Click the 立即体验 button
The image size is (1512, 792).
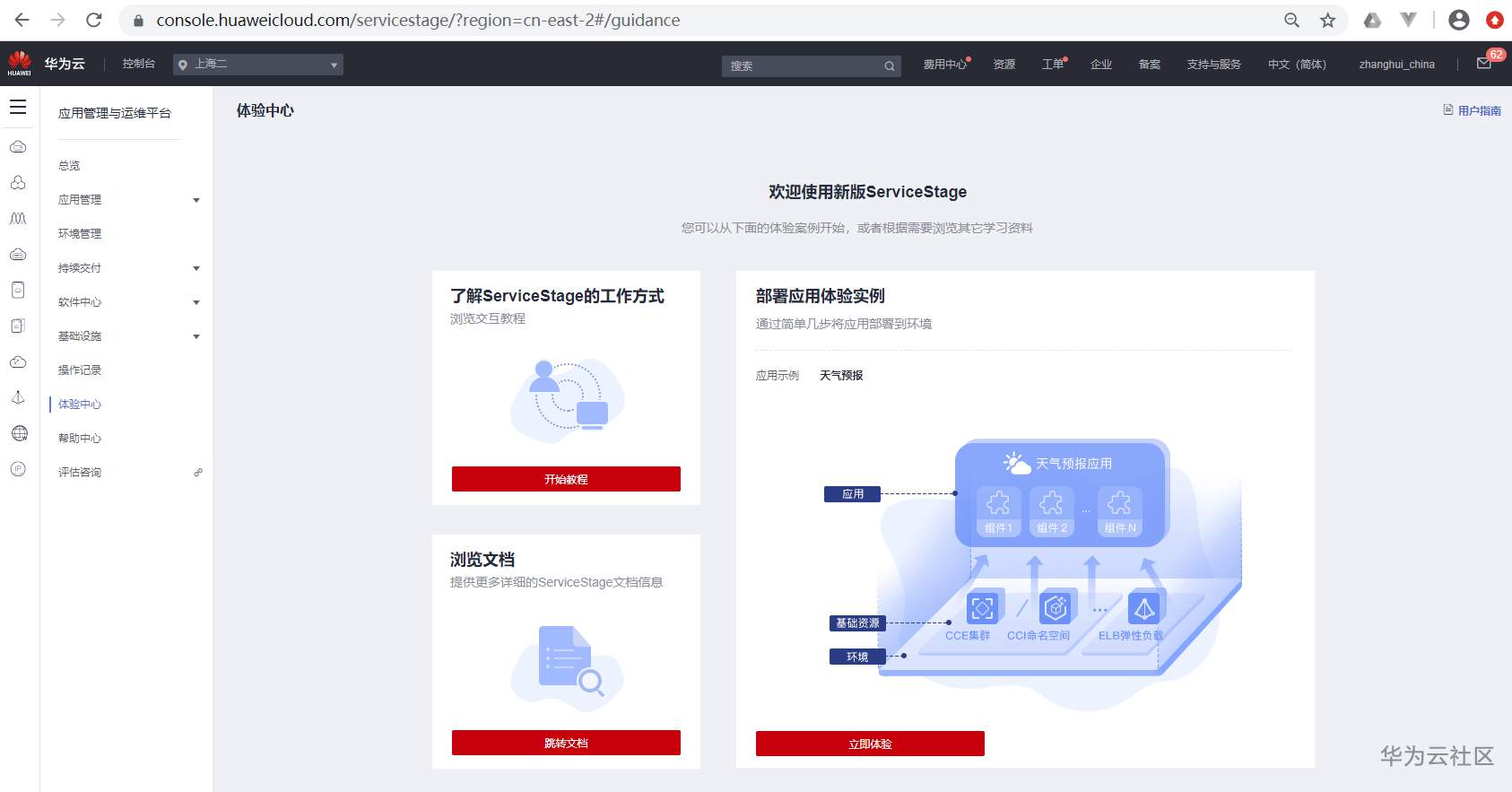[870, 744]
